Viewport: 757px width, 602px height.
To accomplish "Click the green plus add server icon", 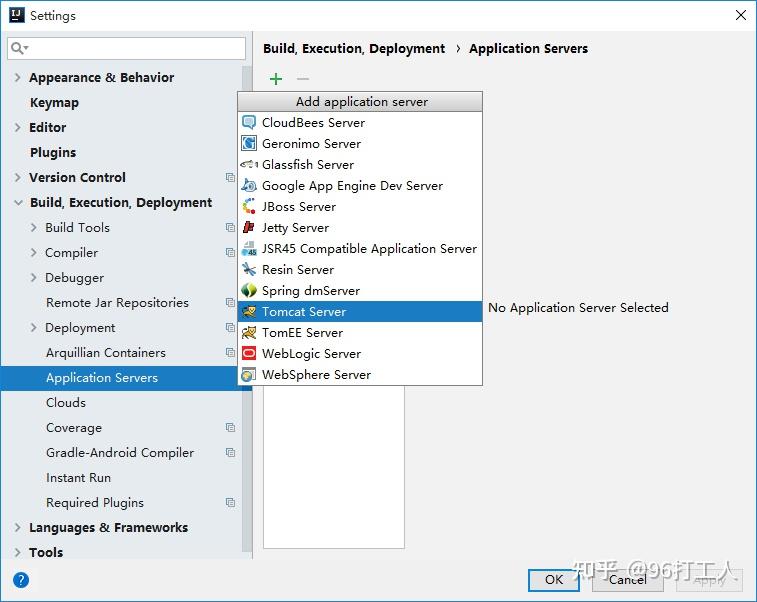I will point(276,79).
